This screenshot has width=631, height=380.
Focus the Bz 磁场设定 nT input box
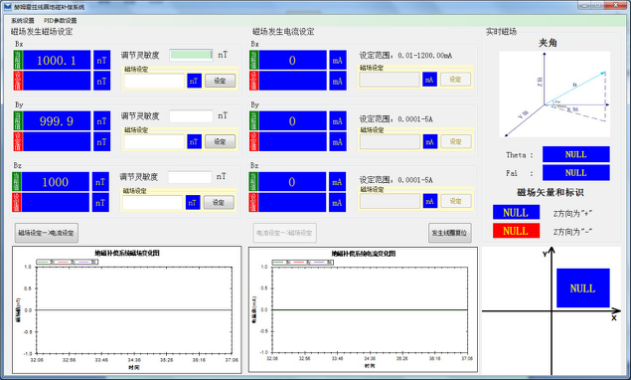[x=153, y=202]
